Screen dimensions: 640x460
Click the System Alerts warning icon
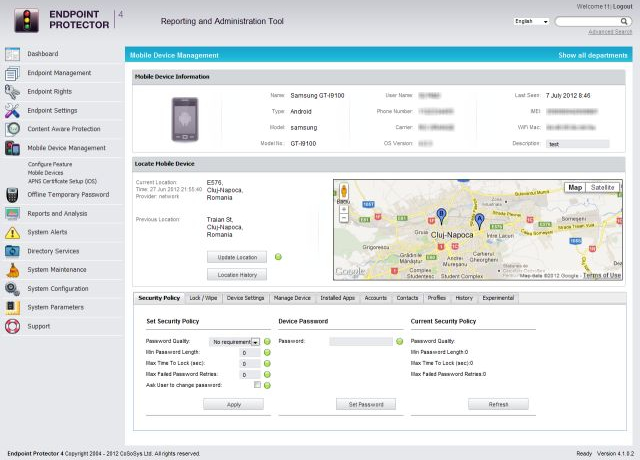click(x=12, y=232)
